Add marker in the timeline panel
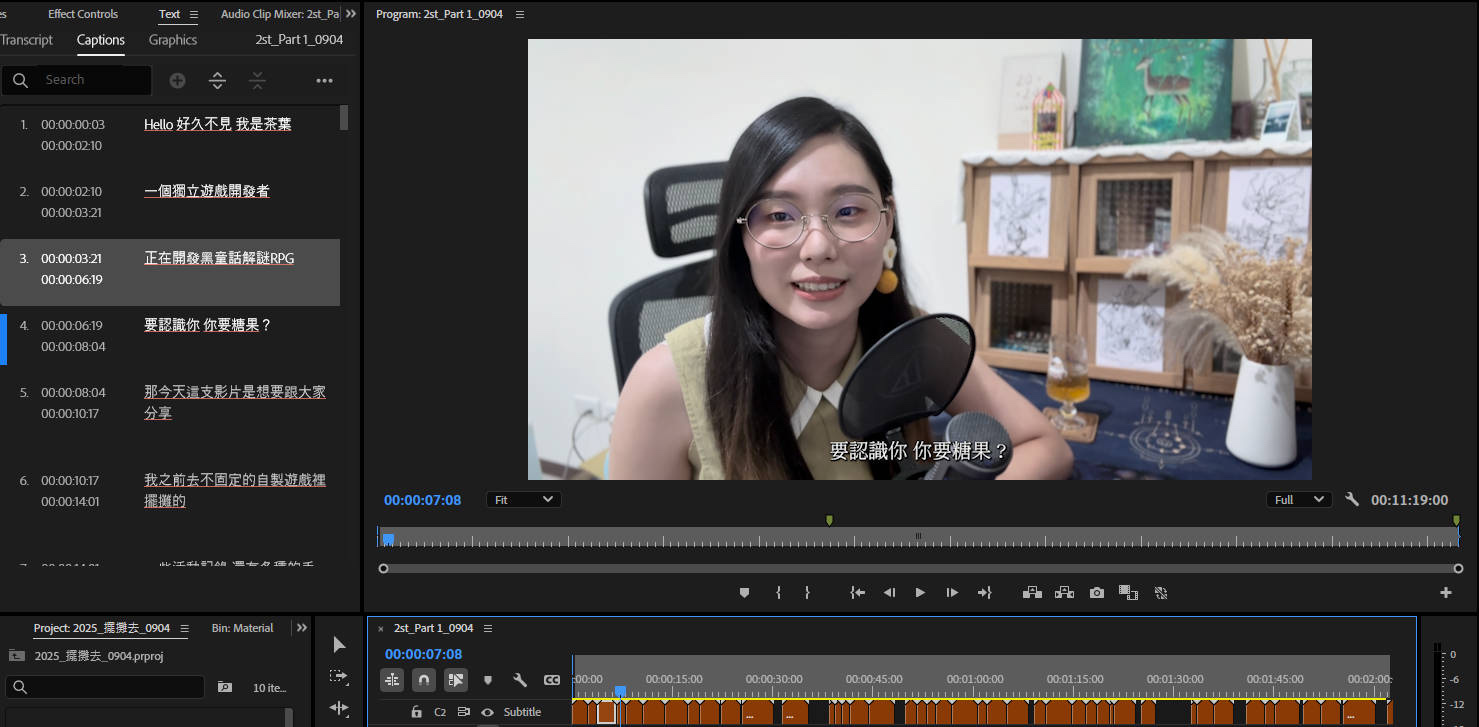This screenshot has width=1479, height=727. pos(488,680)
